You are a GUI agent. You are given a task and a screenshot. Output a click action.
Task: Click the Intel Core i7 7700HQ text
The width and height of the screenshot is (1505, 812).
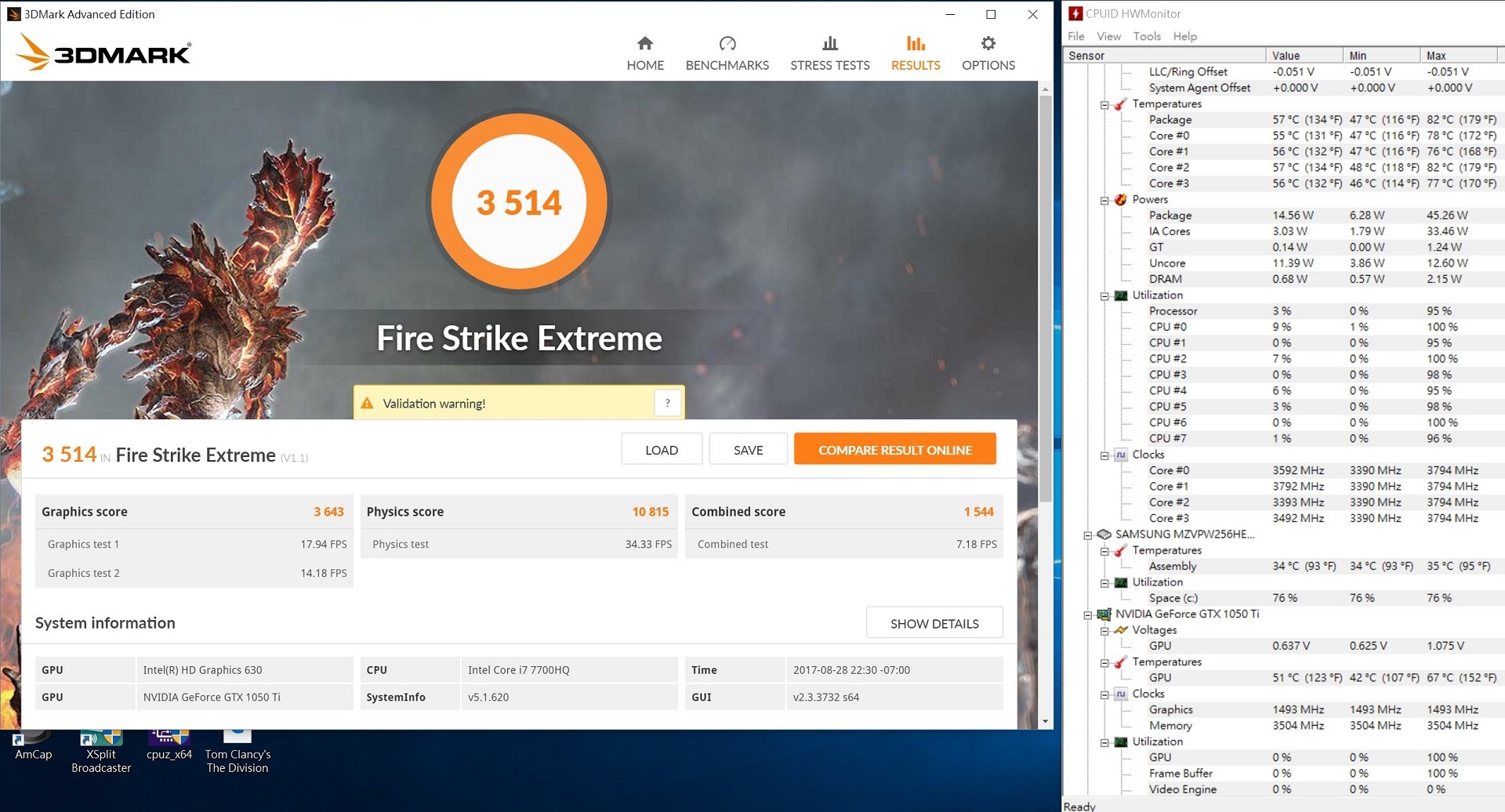(x=519, y=670)
